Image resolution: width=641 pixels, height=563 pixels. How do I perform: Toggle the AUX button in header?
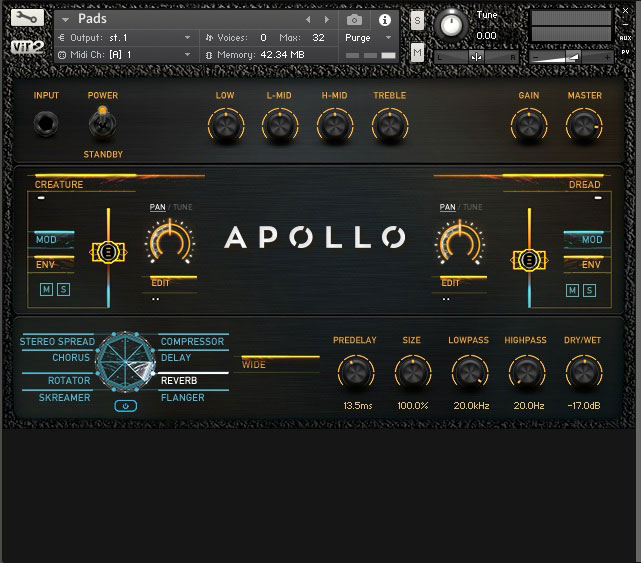click(625, 38)
